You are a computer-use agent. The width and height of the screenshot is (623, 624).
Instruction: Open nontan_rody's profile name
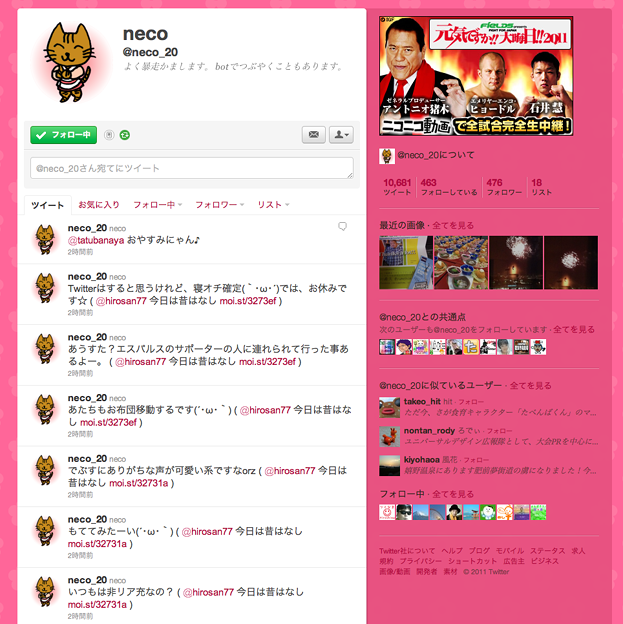pos(429,431)
